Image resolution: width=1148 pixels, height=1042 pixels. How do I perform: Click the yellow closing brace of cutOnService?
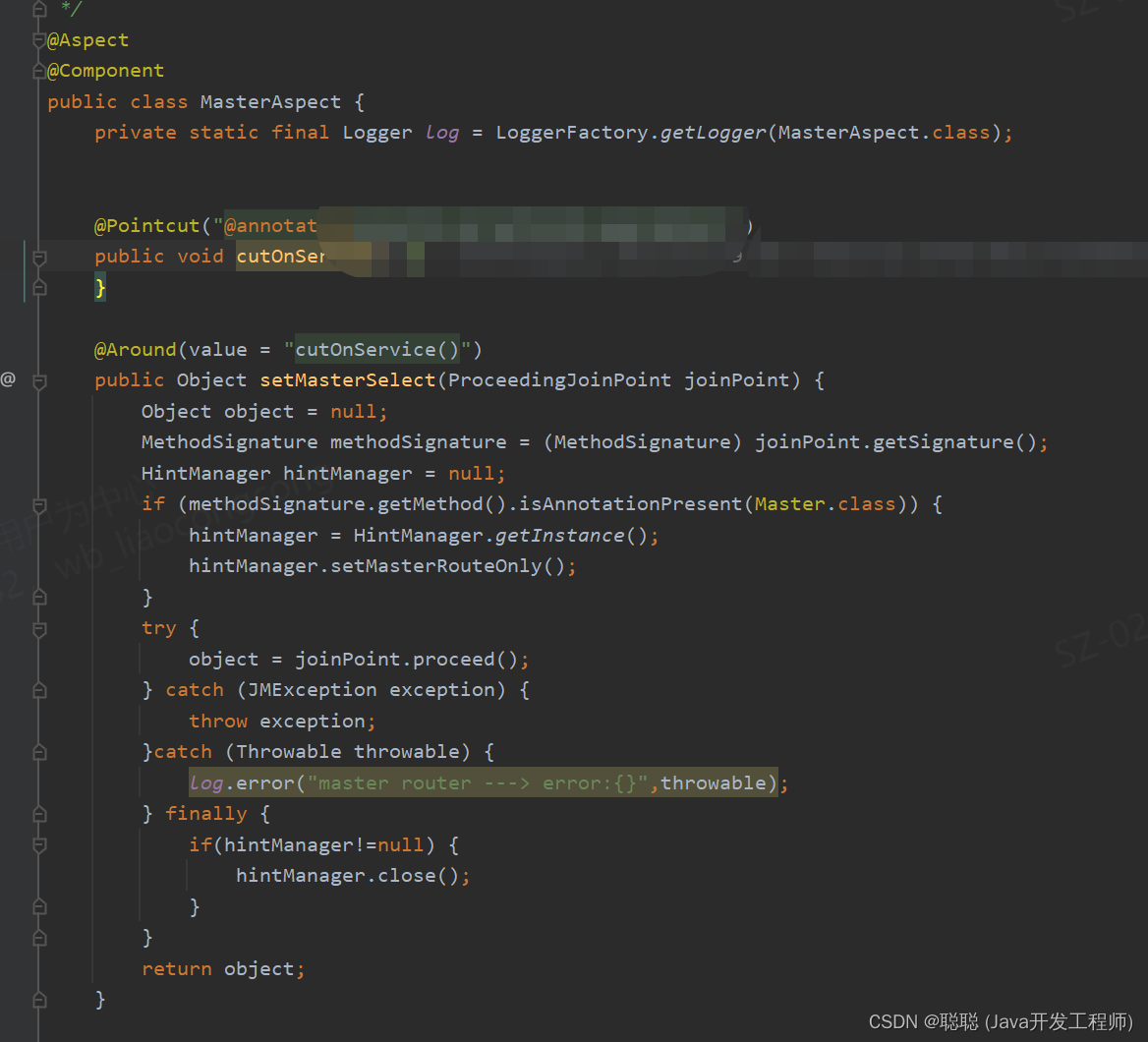pyautogui.click(x=100, y=287)
